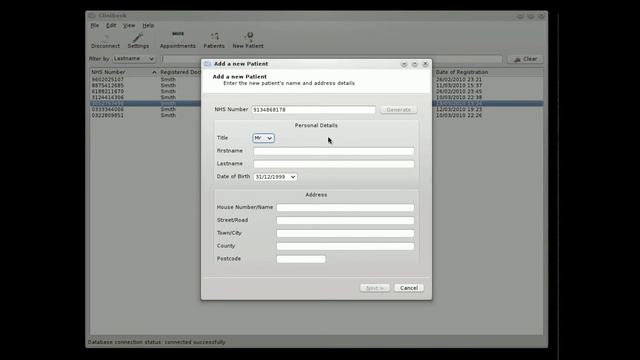Screen dimensions: 640x360
Task: Click the Generate NHS number button
Action: click(x=398, y=110)
